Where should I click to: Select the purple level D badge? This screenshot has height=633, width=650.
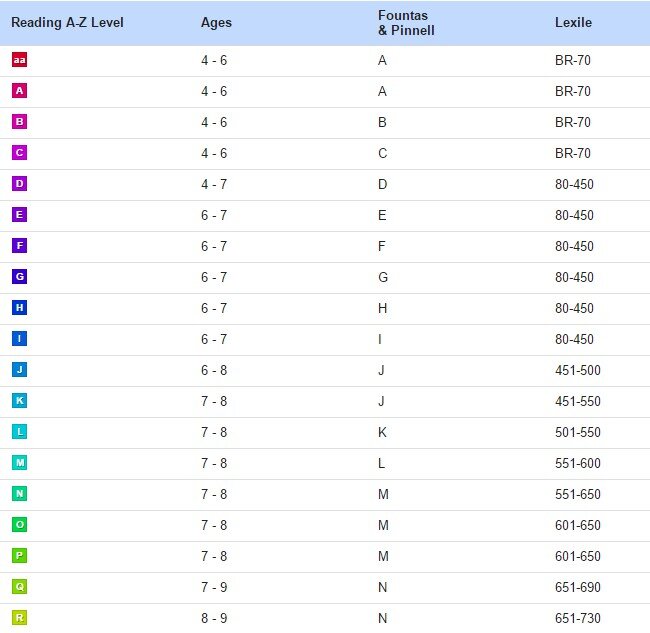point(19,184)
